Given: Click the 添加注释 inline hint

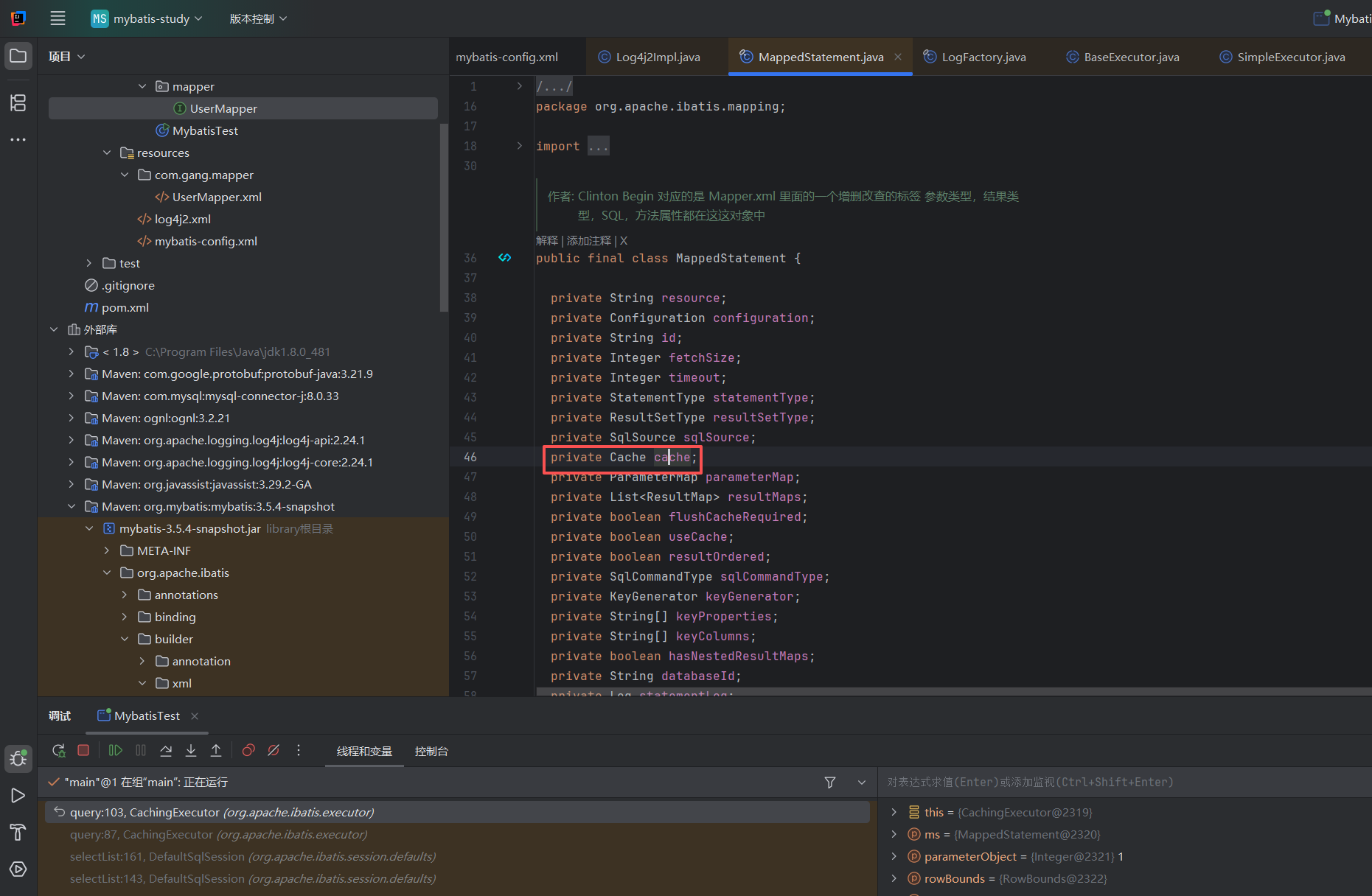Looking at the screenshot, I should click(589, 241).
